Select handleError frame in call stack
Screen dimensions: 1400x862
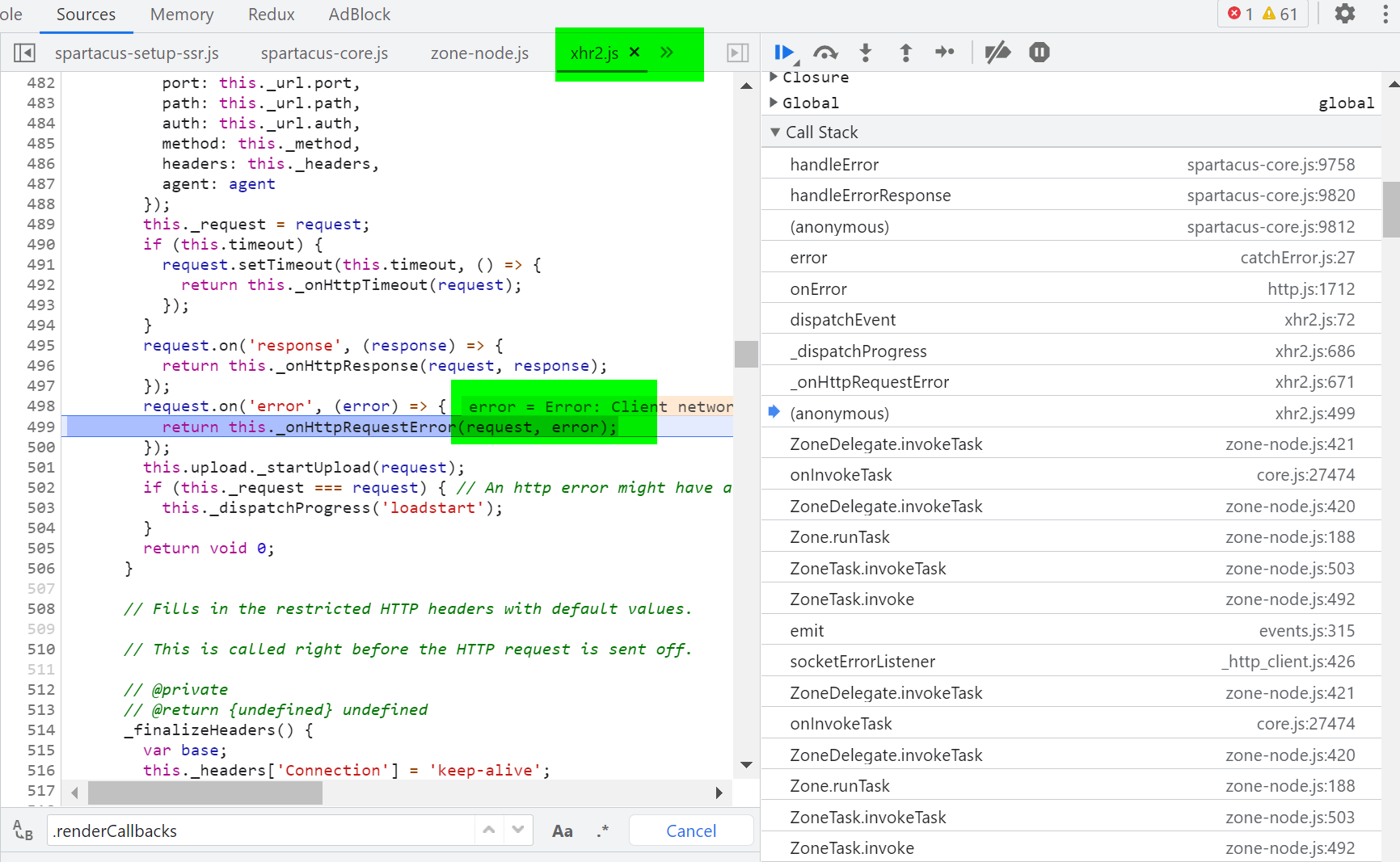click(x=1071, y=165)
